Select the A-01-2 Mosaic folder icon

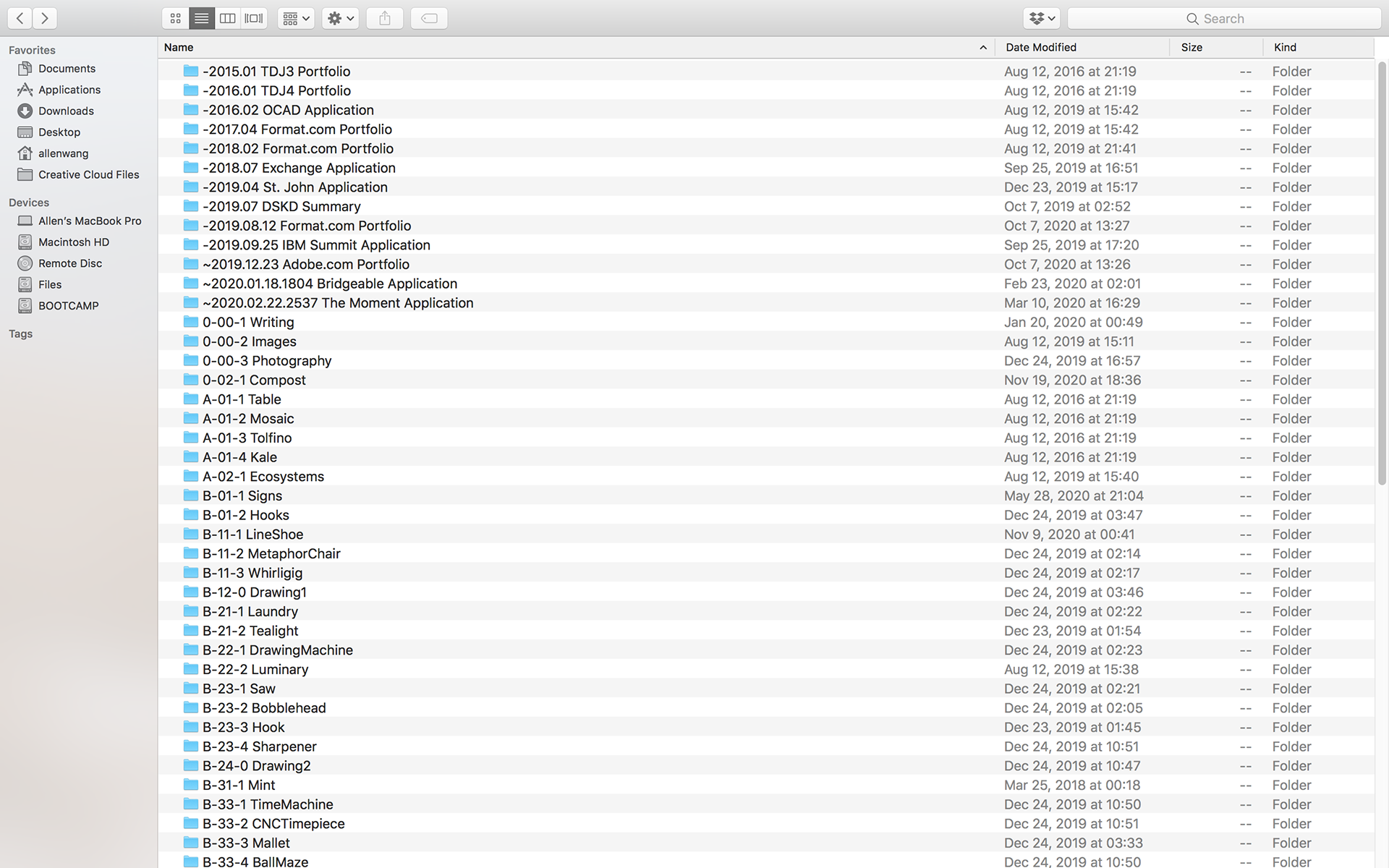(x=190, y=418)
